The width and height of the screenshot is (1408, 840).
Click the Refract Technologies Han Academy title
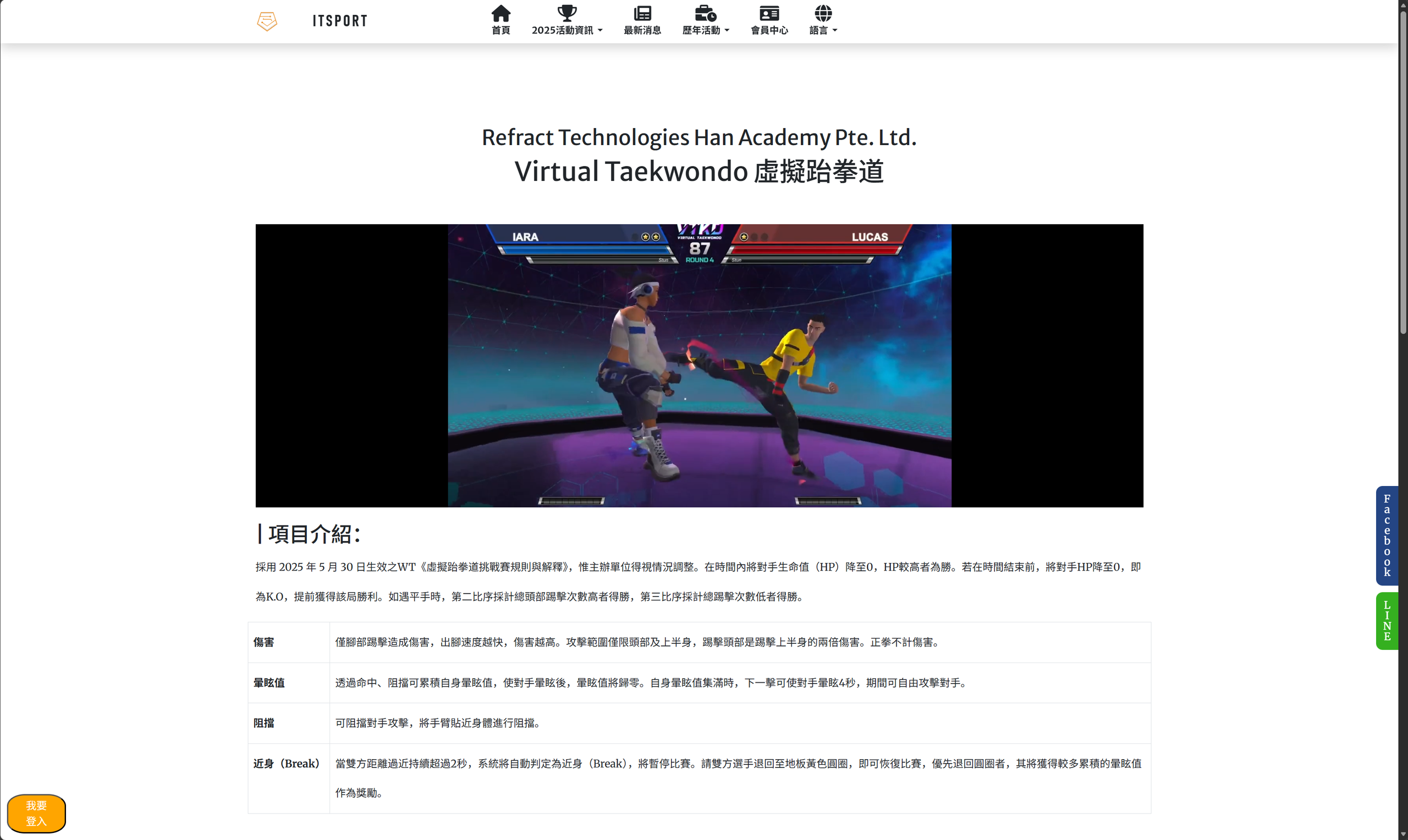point(699,137)
